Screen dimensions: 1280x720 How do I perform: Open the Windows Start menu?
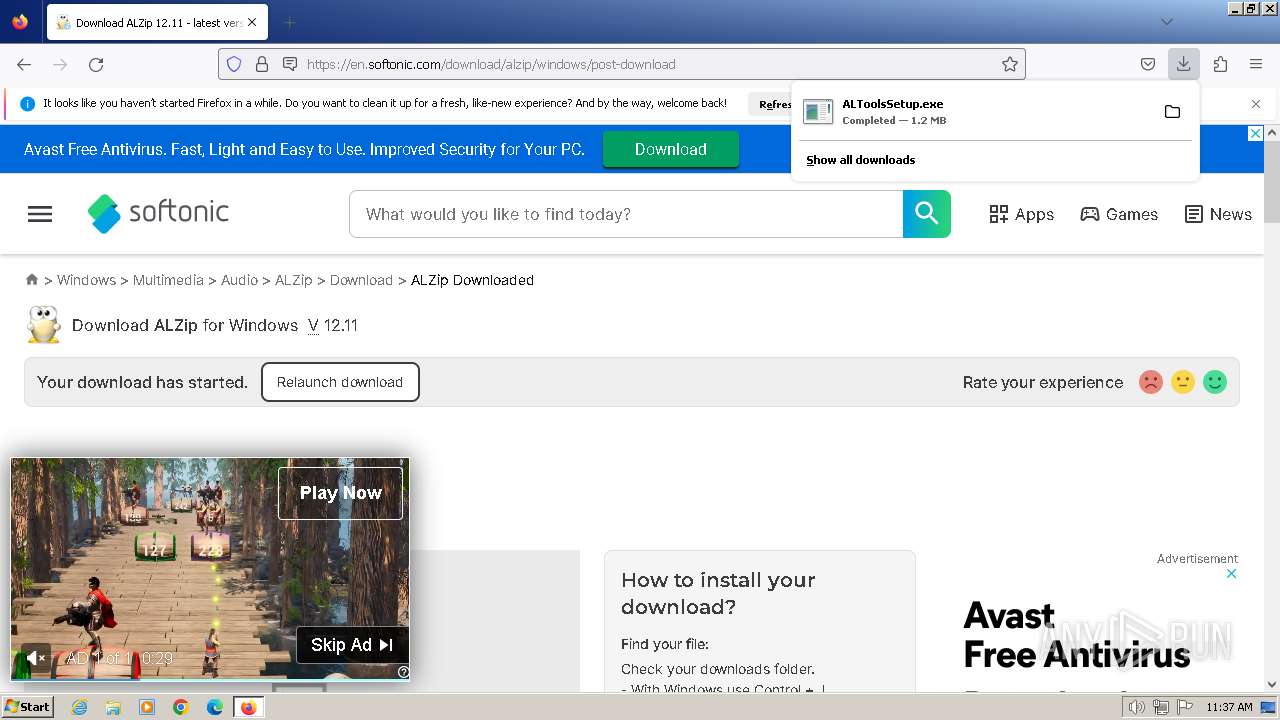pyautogui.click(x=27, y=707)
